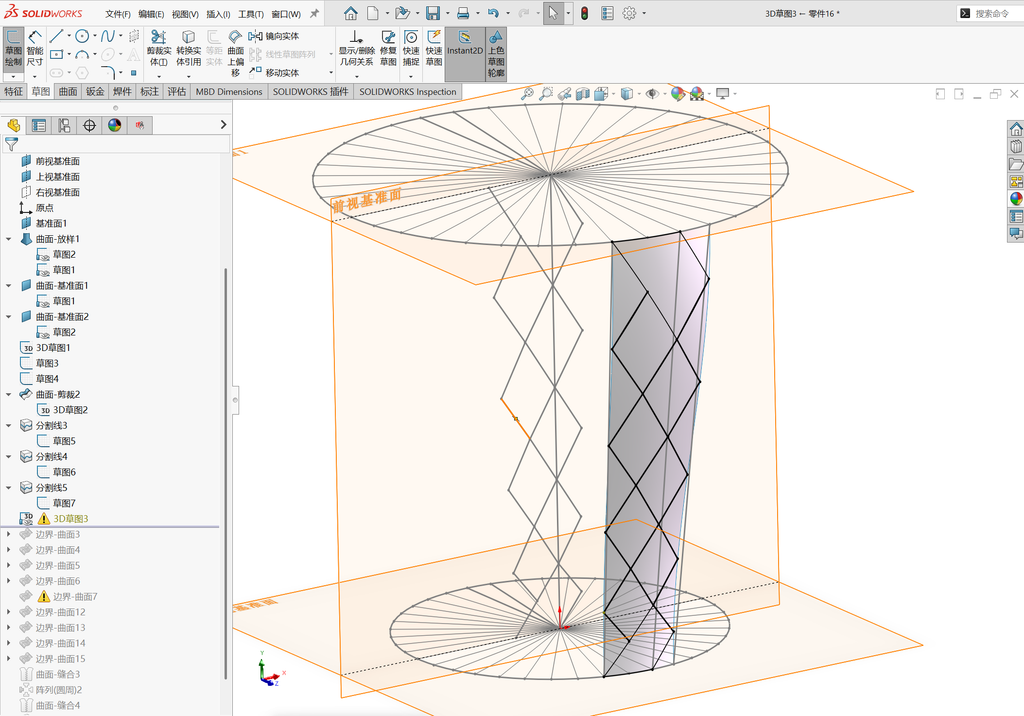Viewport: 1024px width, 716px height.
Task: Select the Arc sketch tool
Action: point(82,54)
